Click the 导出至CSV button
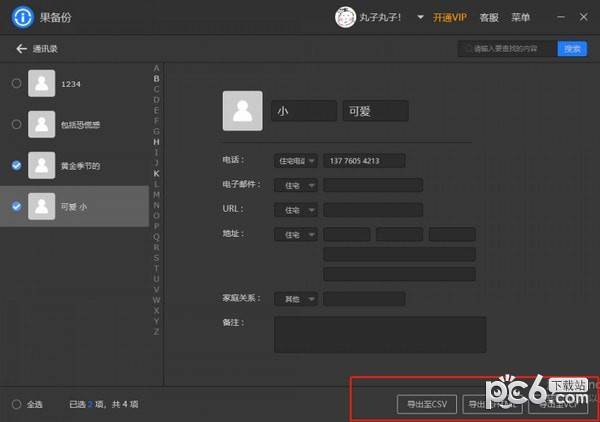This screenshot has height=422, width=600. (427, 404)
